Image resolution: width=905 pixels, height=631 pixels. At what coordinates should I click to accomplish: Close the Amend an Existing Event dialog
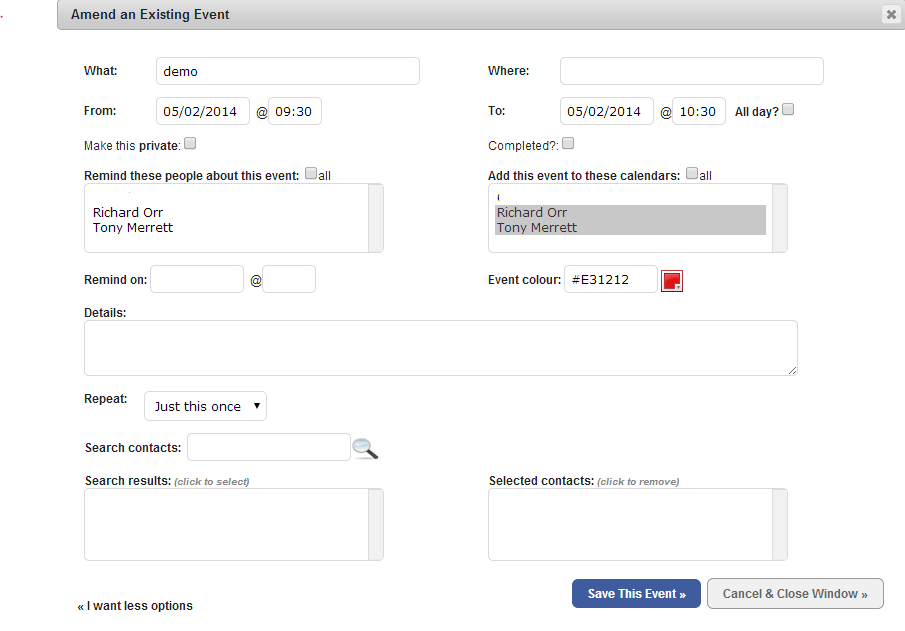(x=891, y=14)
